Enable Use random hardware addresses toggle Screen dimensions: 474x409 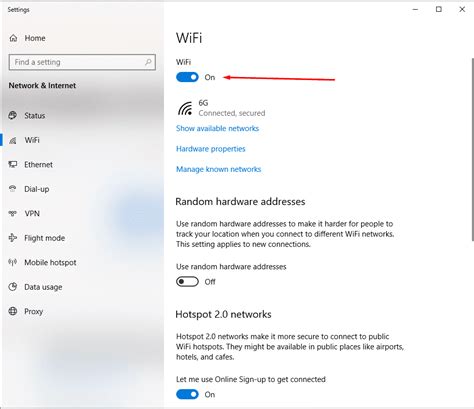[187, 282]
